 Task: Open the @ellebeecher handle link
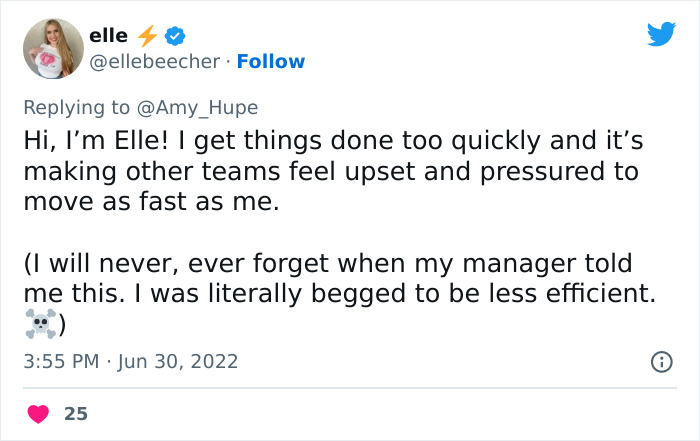point(155,61)
